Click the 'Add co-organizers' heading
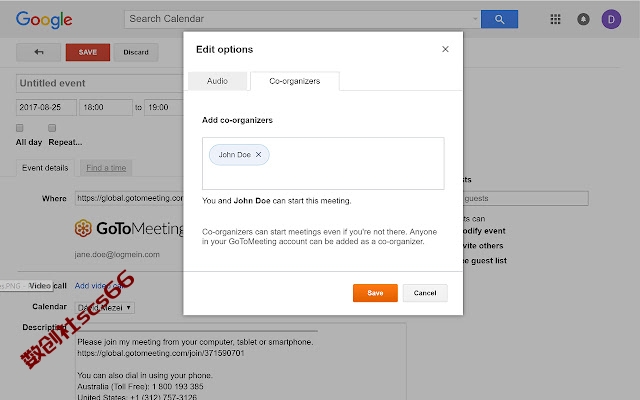 (x=237, y=120)
